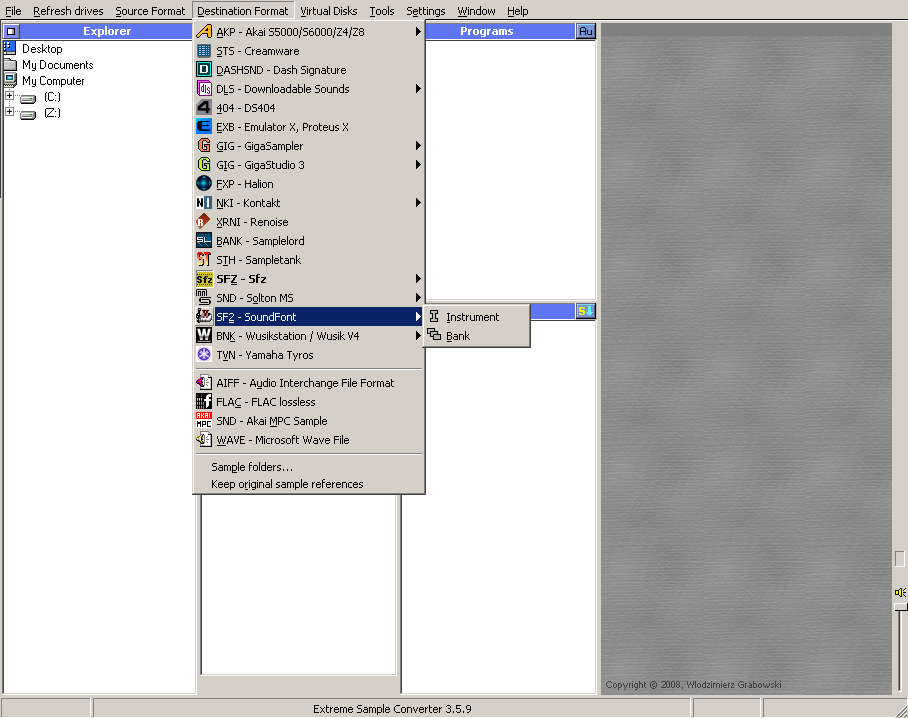Choose FLAC - FLAC lossless entry
Screen dimensions: 908x718
(309, 402)
